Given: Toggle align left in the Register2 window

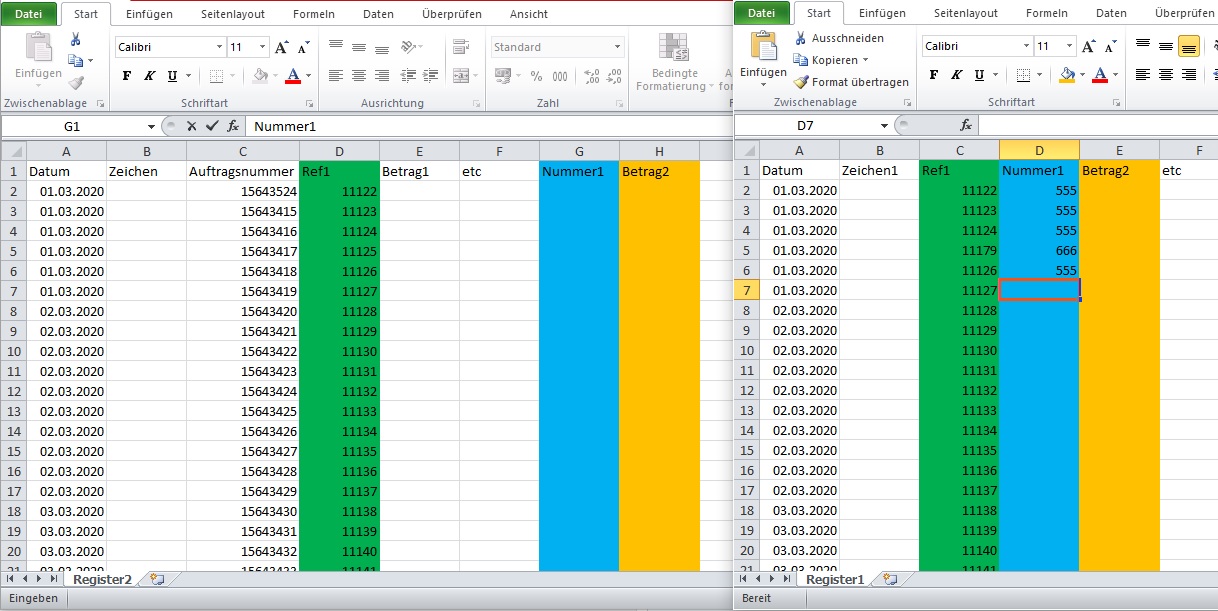Looking at the screenshot, I should [x=336, y=76].
